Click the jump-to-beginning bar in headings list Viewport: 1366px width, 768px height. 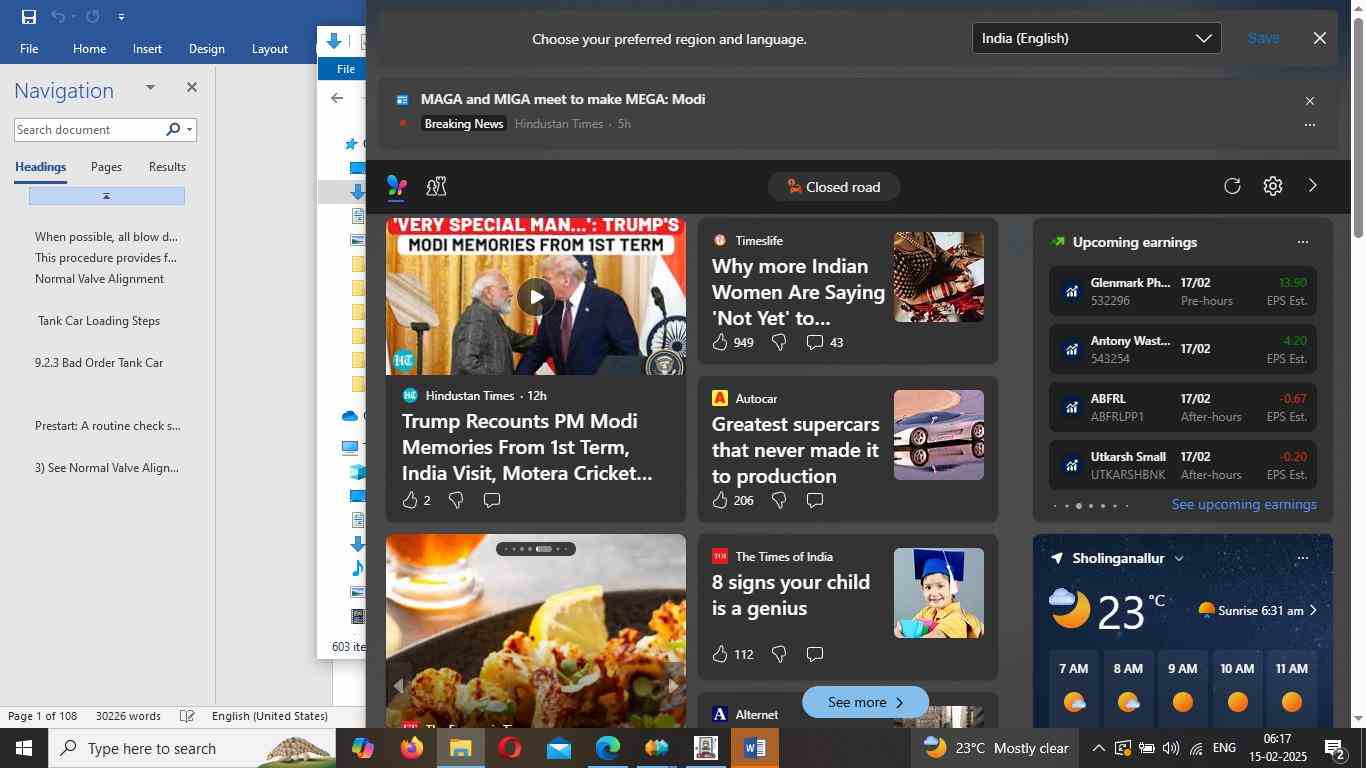pyautogui.click(x=107, y=196)
